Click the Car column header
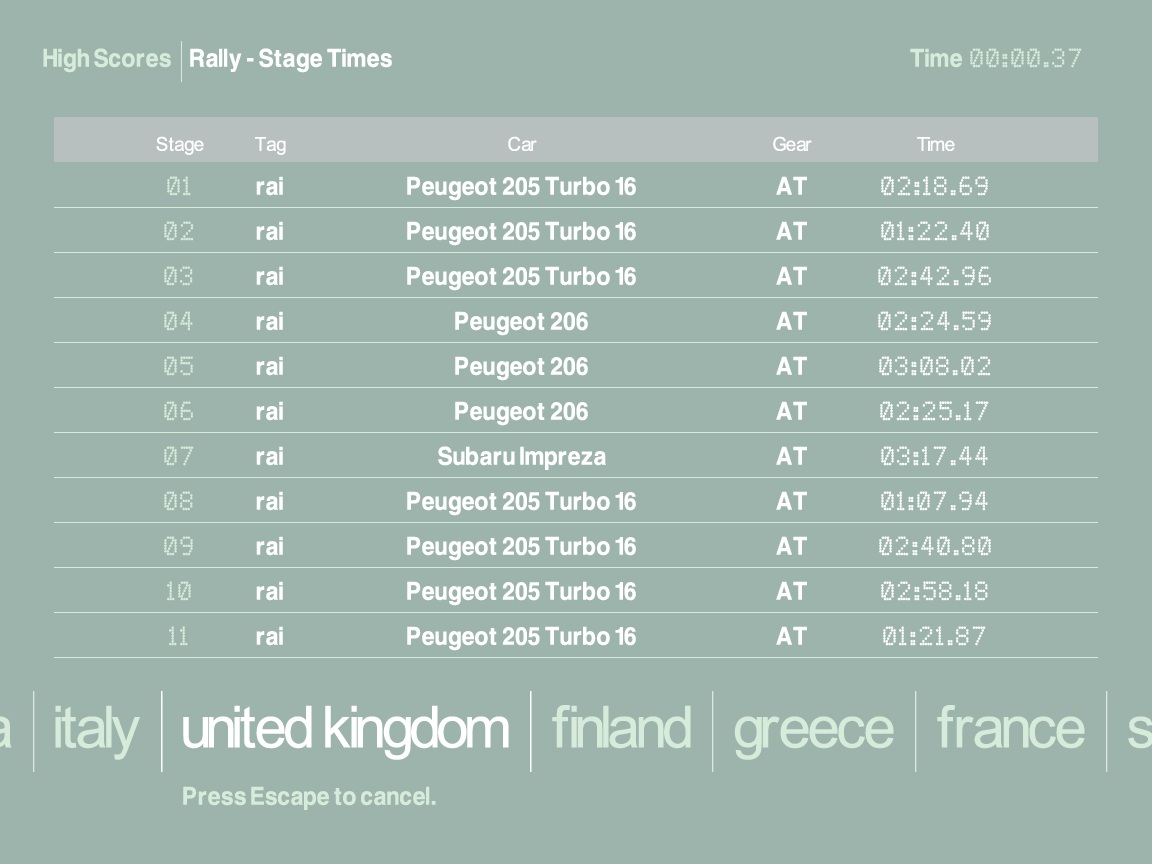 (x=521, y=144)
